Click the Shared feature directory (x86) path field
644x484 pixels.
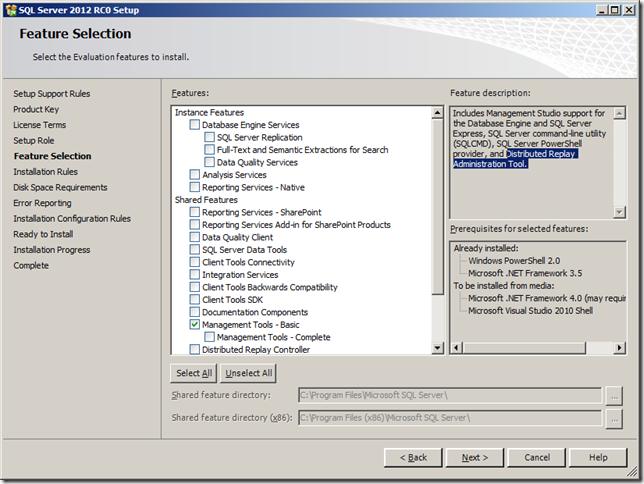tap(450, 418)
